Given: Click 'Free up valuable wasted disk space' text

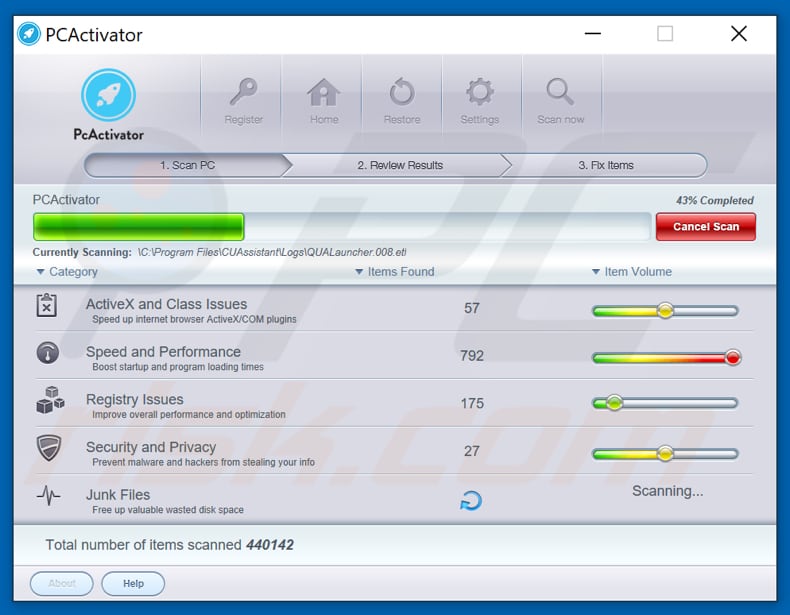Looking at the screenshot, I should 168,510.
